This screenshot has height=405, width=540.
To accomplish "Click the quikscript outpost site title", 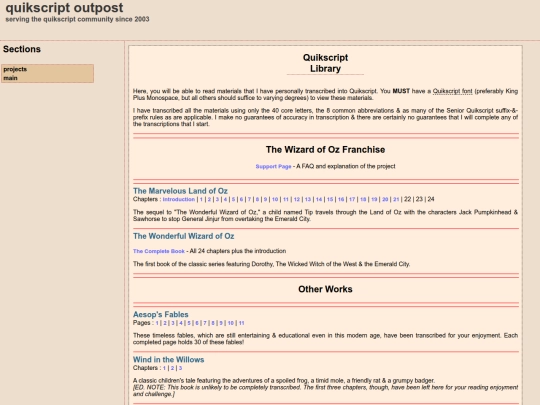I will click(x=64, y=8).
